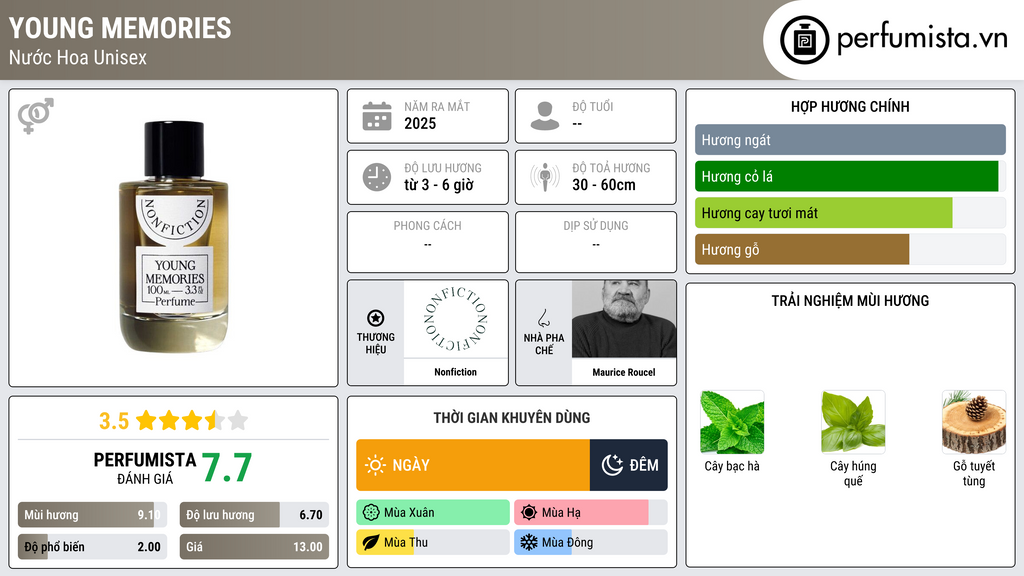This screenshot has width=1024, height=576.
Task: Click the Nước Hoa Unisex subtitle
Action: coord(78,57)
